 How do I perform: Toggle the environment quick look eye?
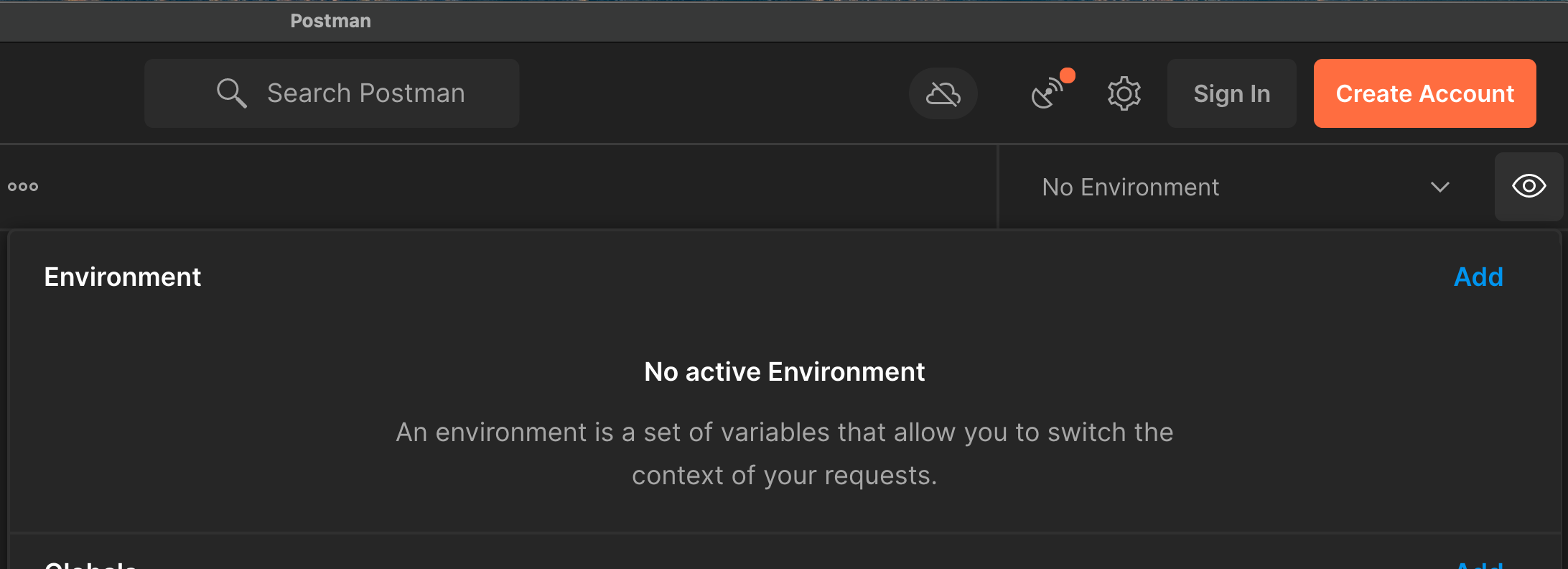(x=1529, y=187)
